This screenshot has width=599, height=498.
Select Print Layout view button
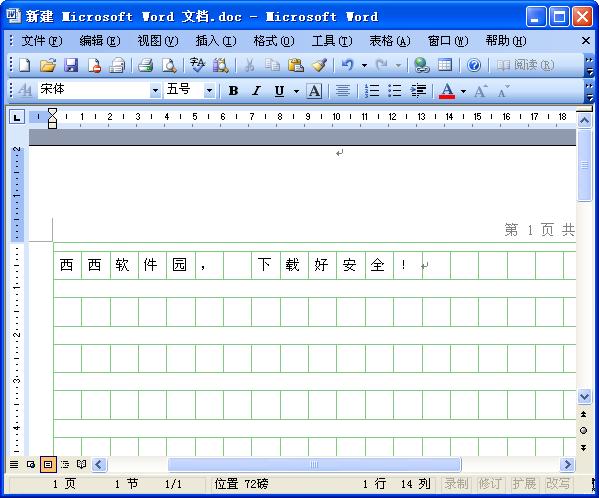tap(48, 464)
